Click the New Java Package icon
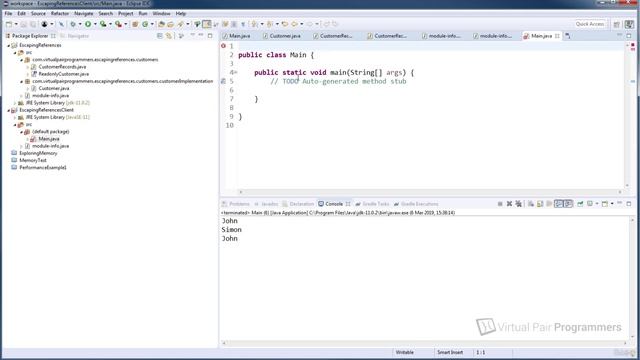640x360 pixels. 135,24
